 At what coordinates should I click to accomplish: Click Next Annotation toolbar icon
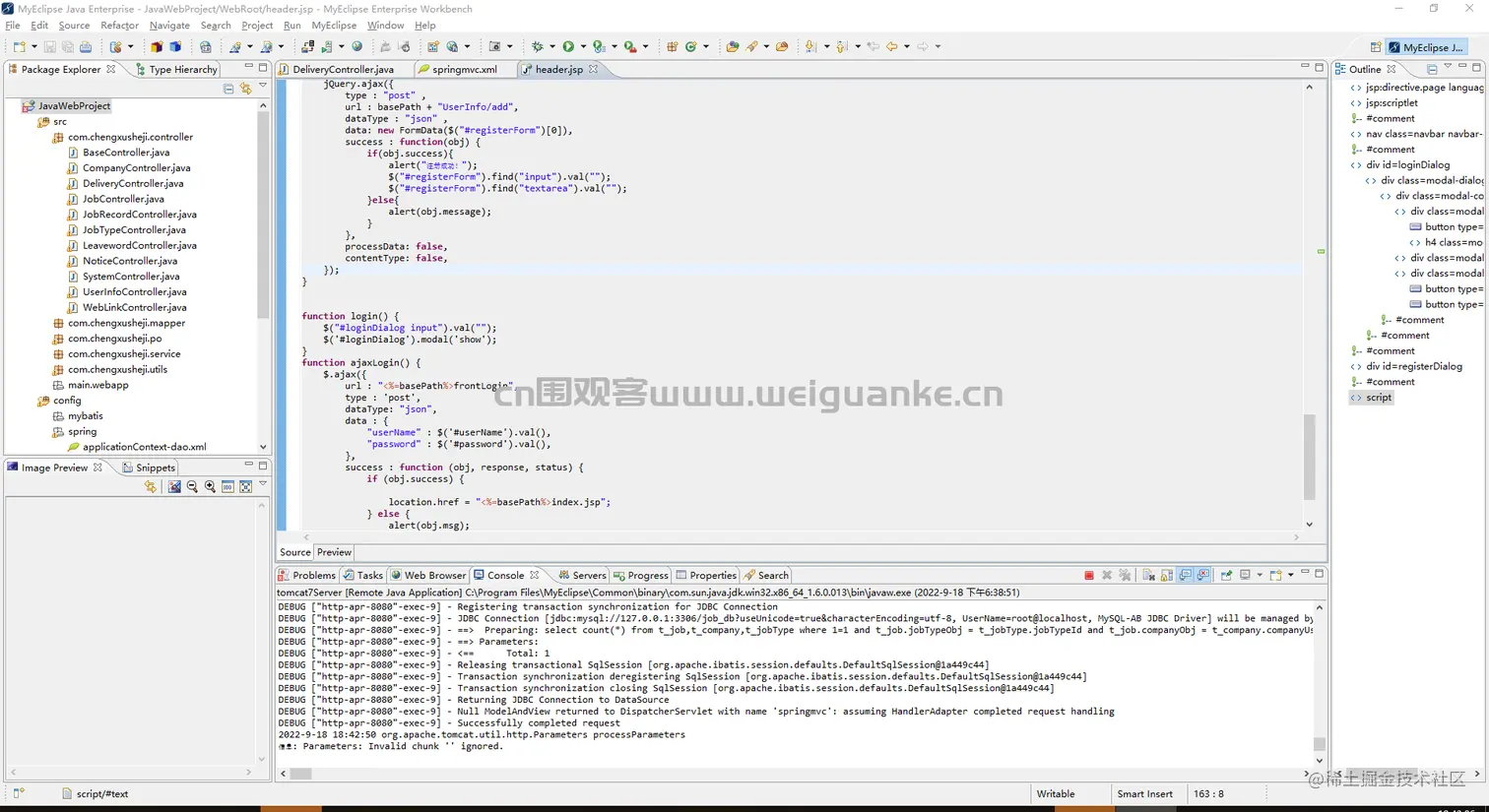pos(810,46)
